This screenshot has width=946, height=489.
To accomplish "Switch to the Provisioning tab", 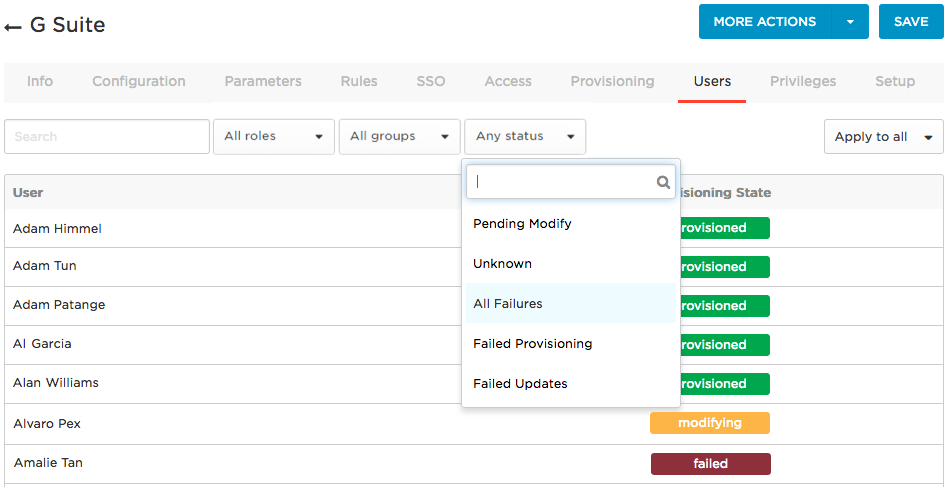I will (612, 81).
